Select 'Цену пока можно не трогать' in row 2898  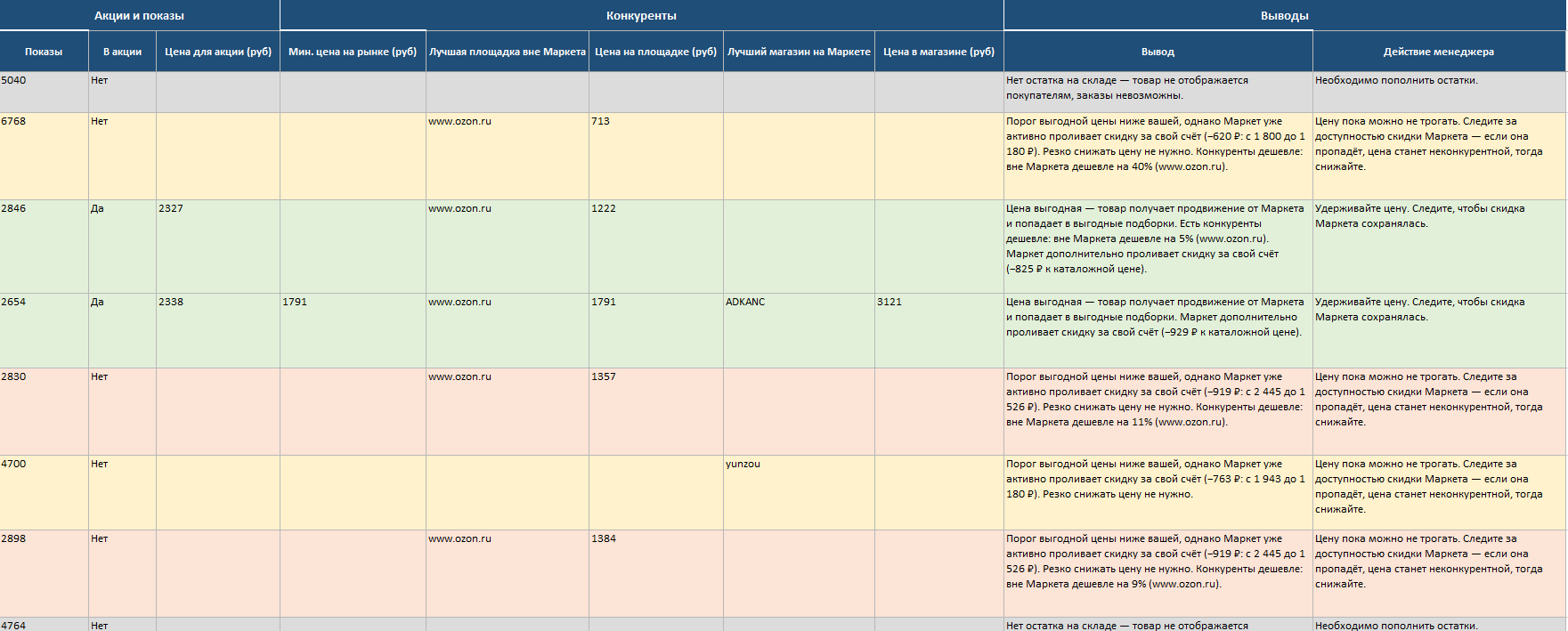(x=1439, y=573)
